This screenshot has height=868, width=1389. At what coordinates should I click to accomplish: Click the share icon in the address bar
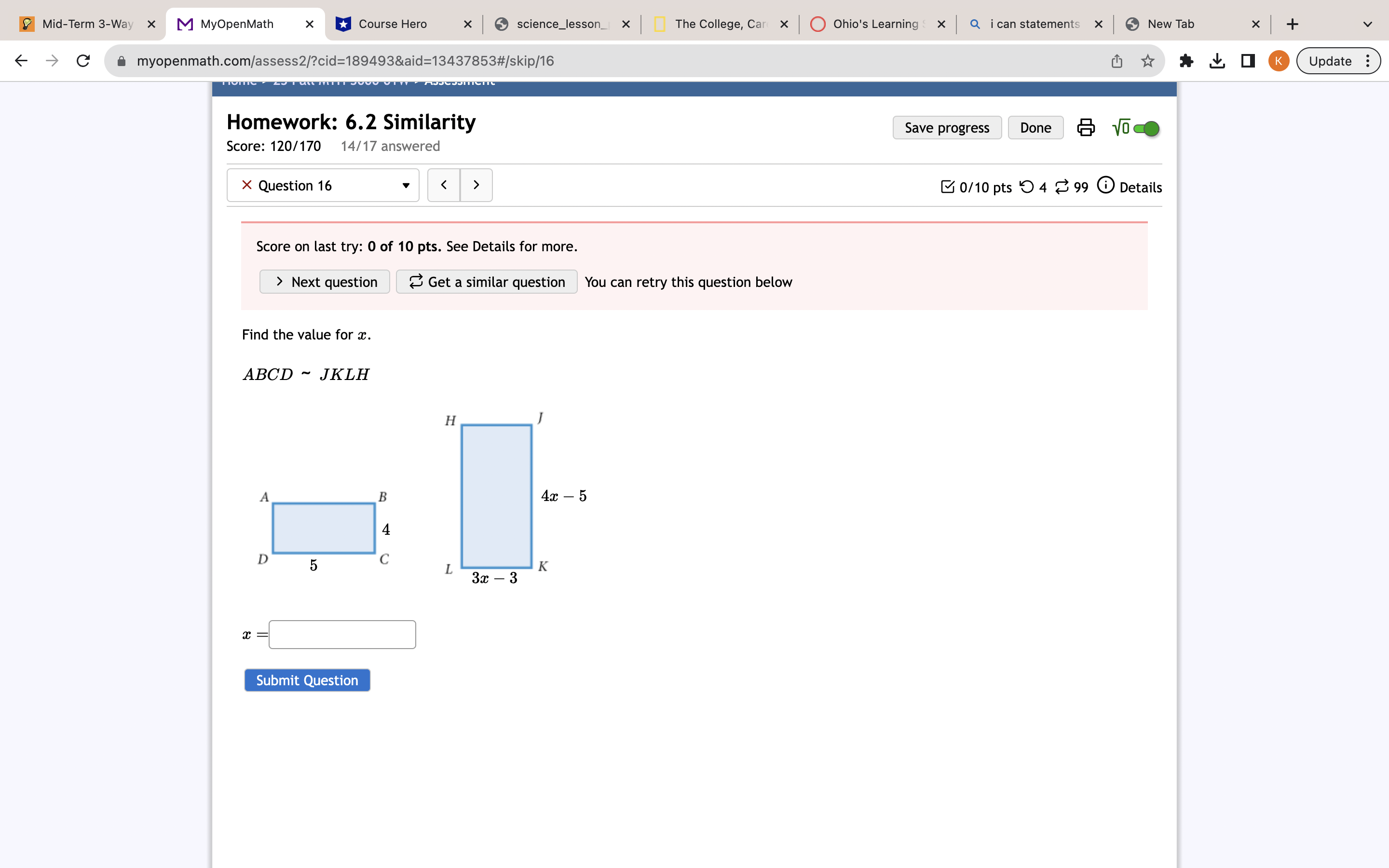1116,61
